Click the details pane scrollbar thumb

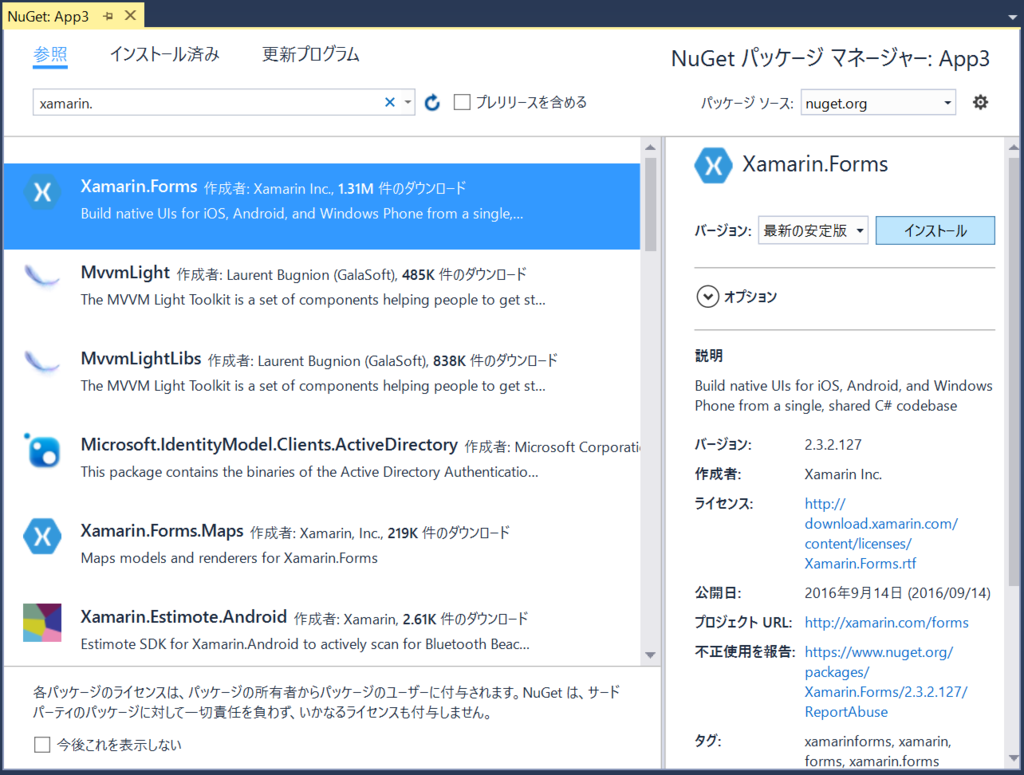click(x=1014, y=372)
